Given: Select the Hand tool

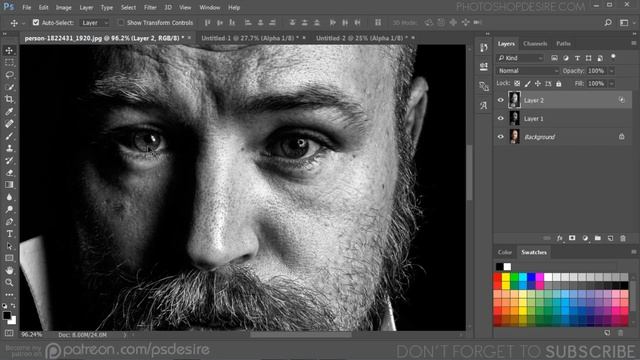Looking at the screenshot, I should click(x=9, y=270).
